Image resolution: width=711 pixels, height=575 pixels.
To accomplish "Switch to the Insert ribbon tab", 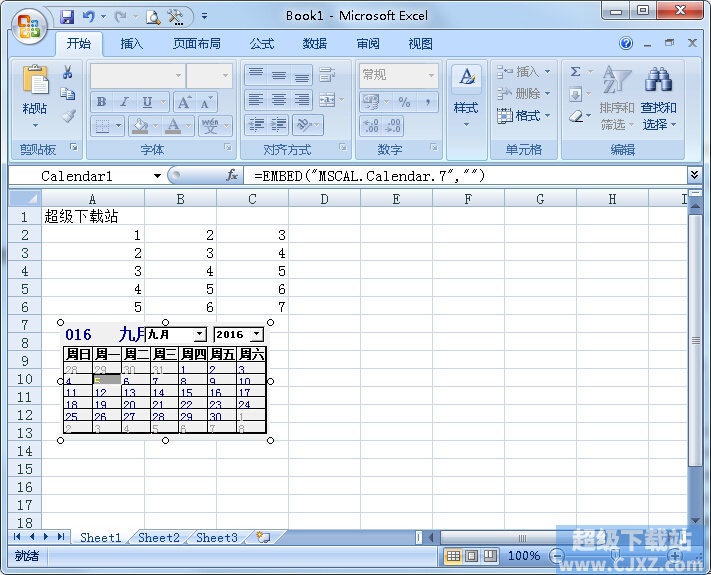I will [131, 44].
